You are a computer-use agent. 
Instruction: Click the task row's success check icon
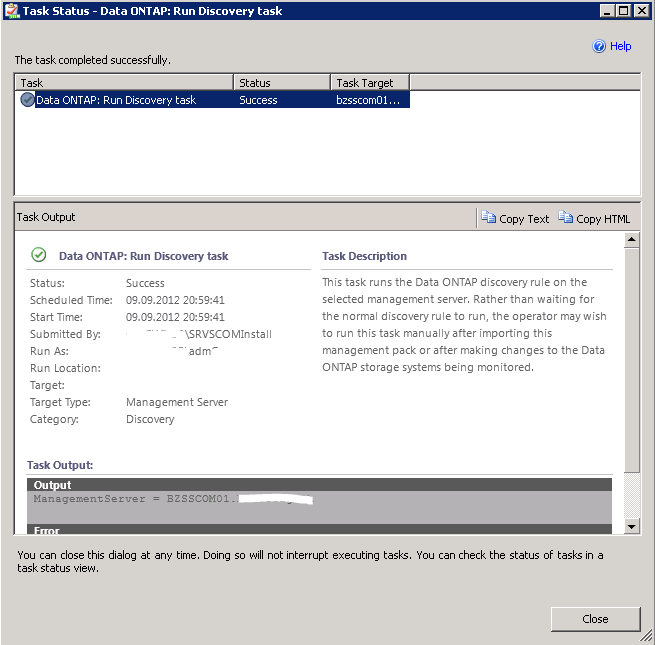27,100
